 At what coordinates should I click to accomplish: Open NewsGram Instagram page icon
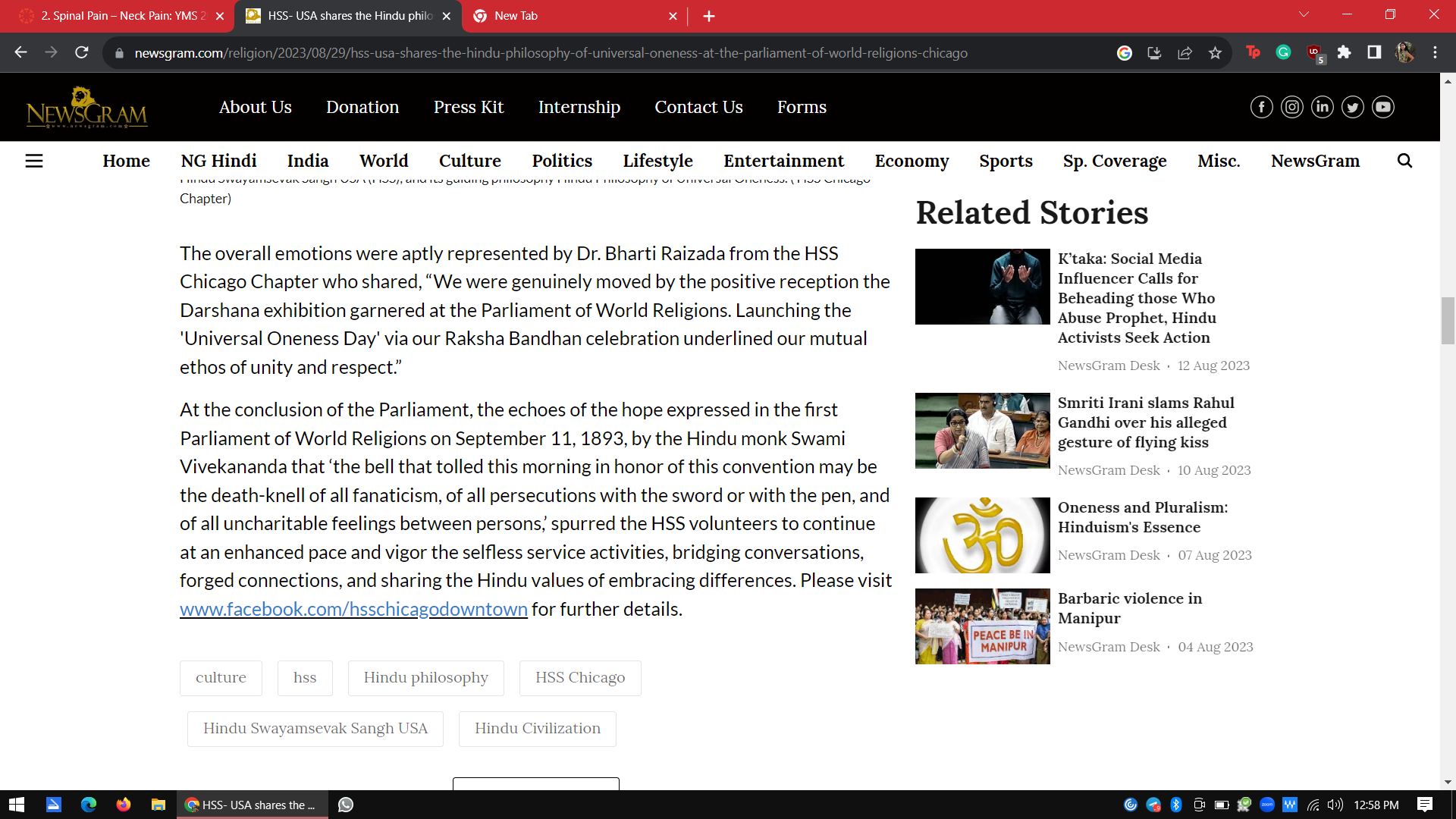coord(1291,107)
